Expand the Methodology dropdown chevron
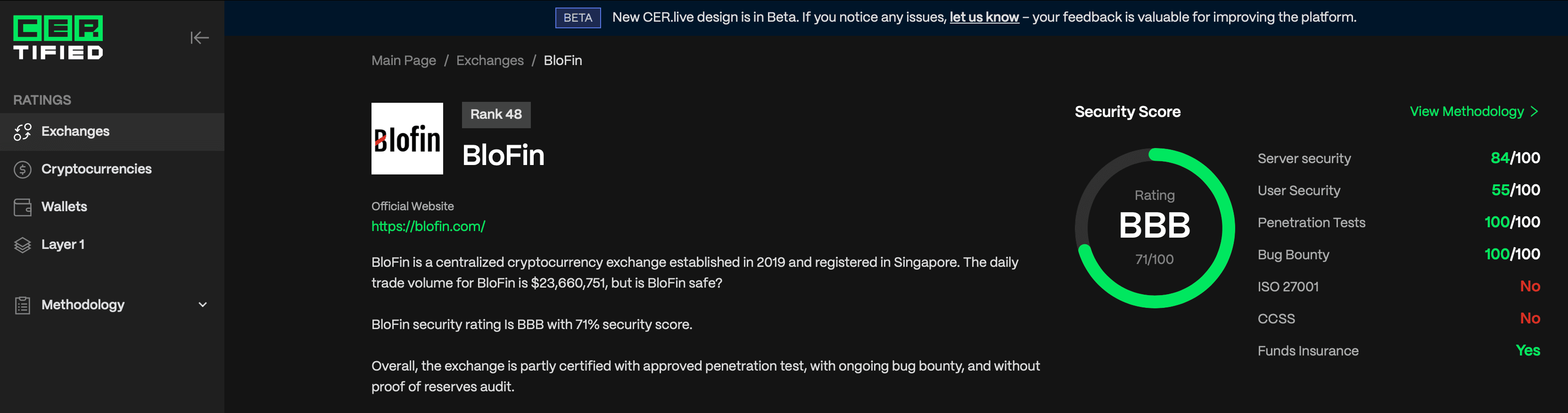The width and height of the screenshot is (1568, 413). pyautogui.click(x=203, y=305)
